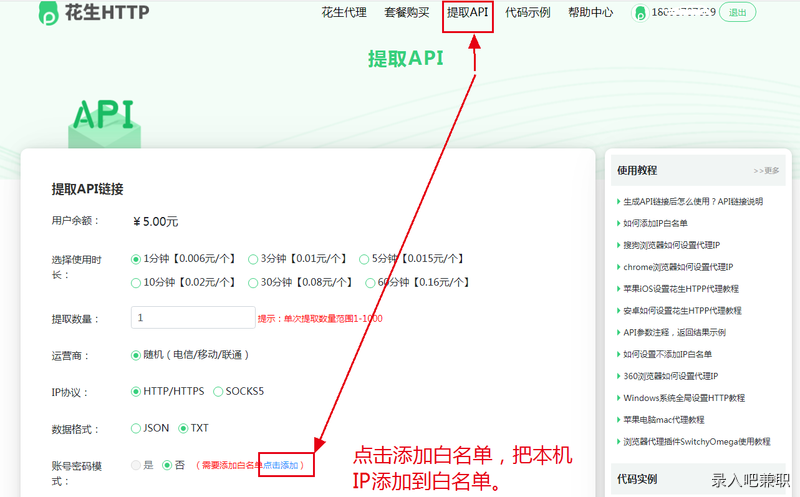Open the 花生代理 menu item

pyautogui.click(x=344, y=12)
